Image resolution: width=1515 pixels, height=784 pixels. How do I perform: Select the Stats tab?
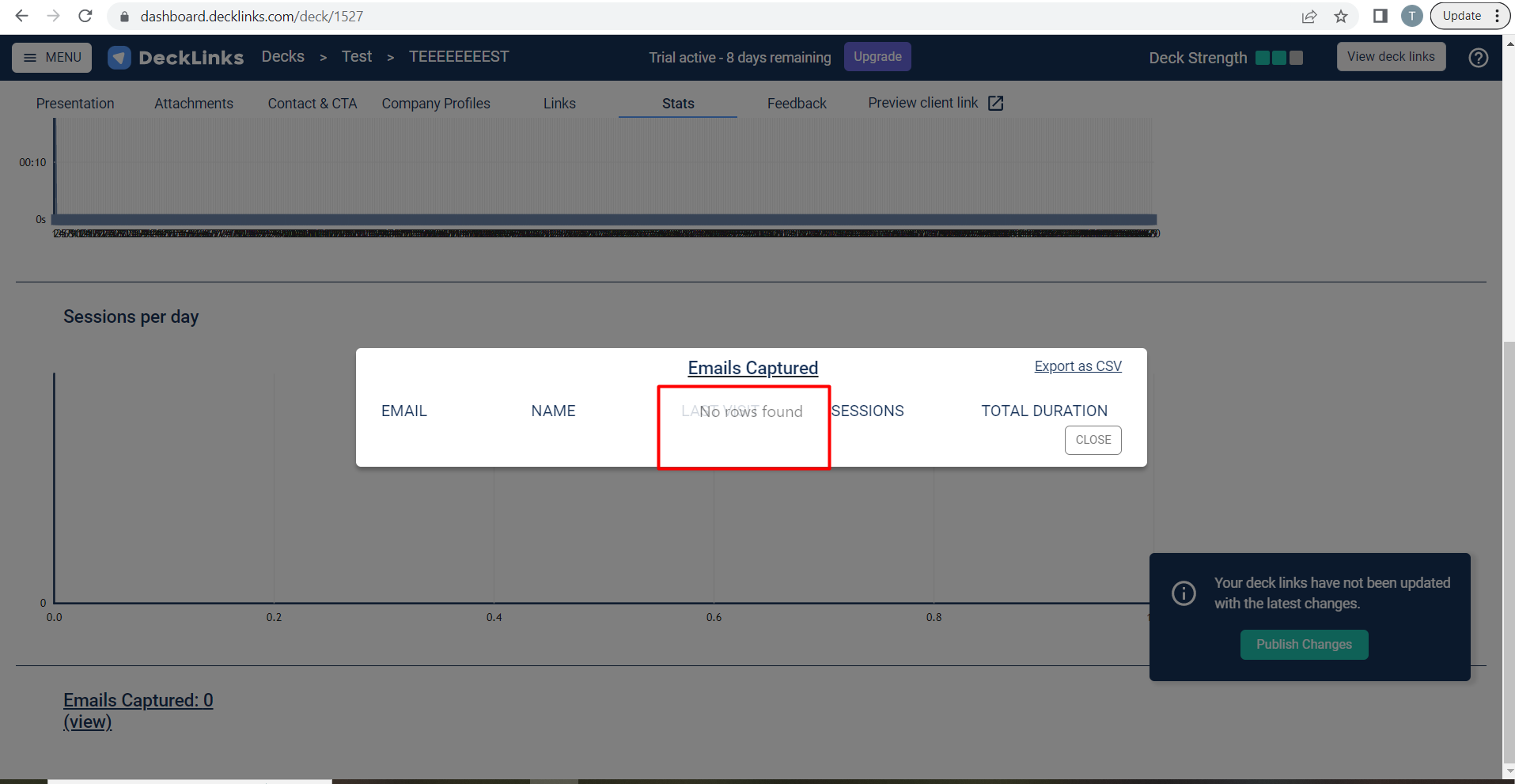pyautogui.click(x=678, y=104)
